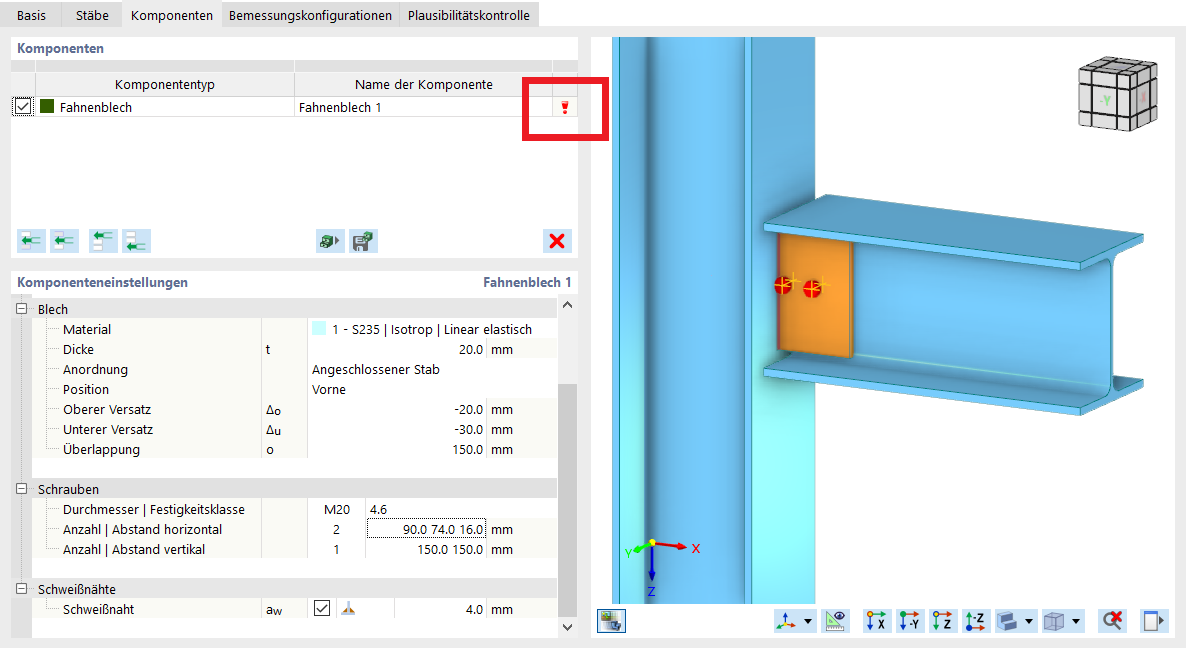The height and width of the screenshot is (648, 1186).
Task: Click the second insert-component arrow icon
Action: tap(64, 241)
